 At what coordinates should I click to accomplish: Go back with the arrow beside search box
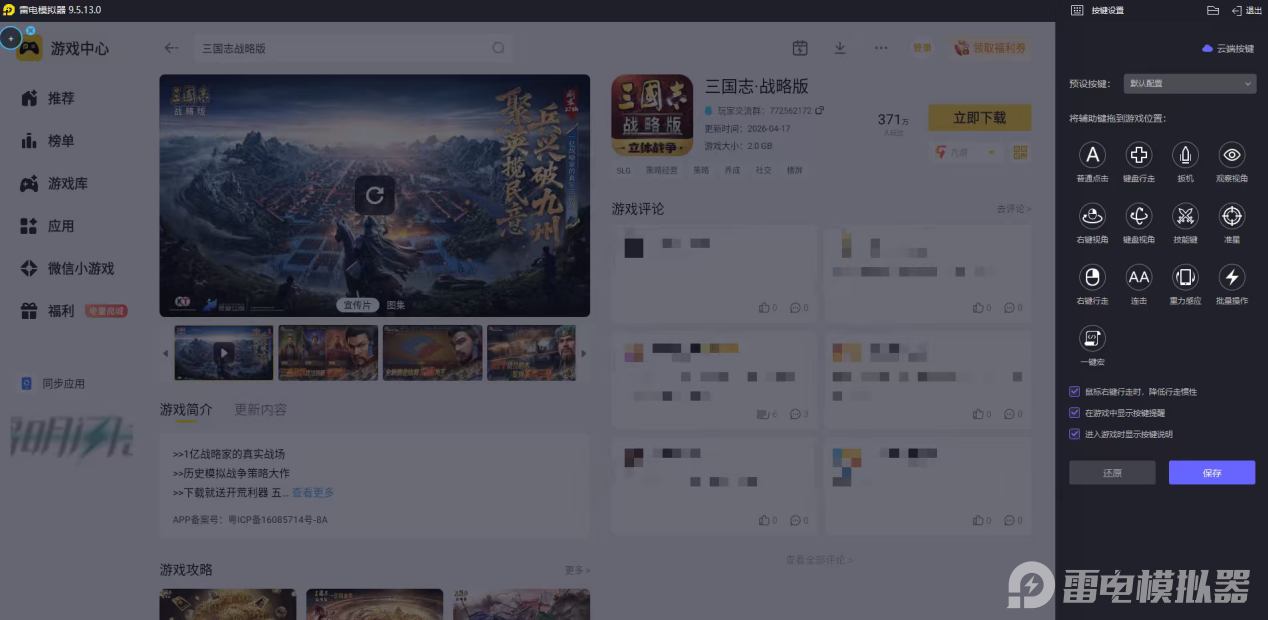click(172, 47)
